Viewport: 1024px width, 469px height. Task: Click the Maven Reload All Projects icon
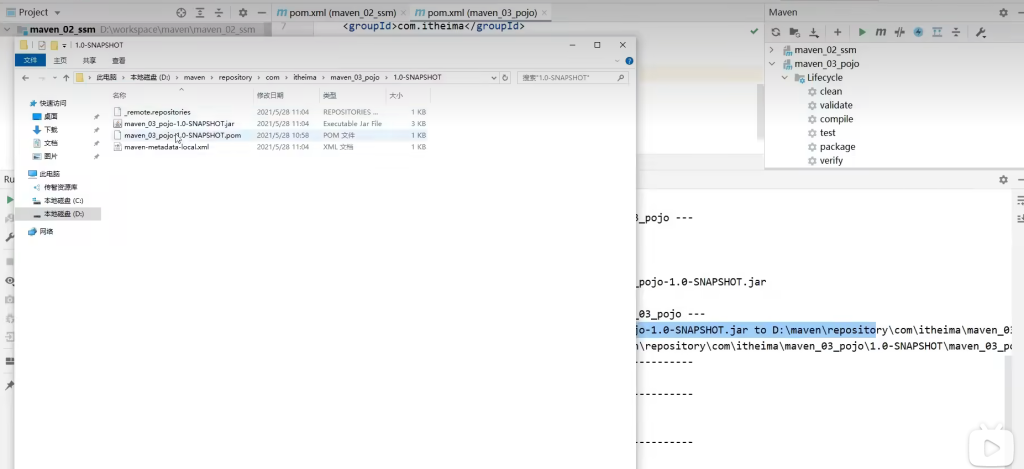click(775, 32)
